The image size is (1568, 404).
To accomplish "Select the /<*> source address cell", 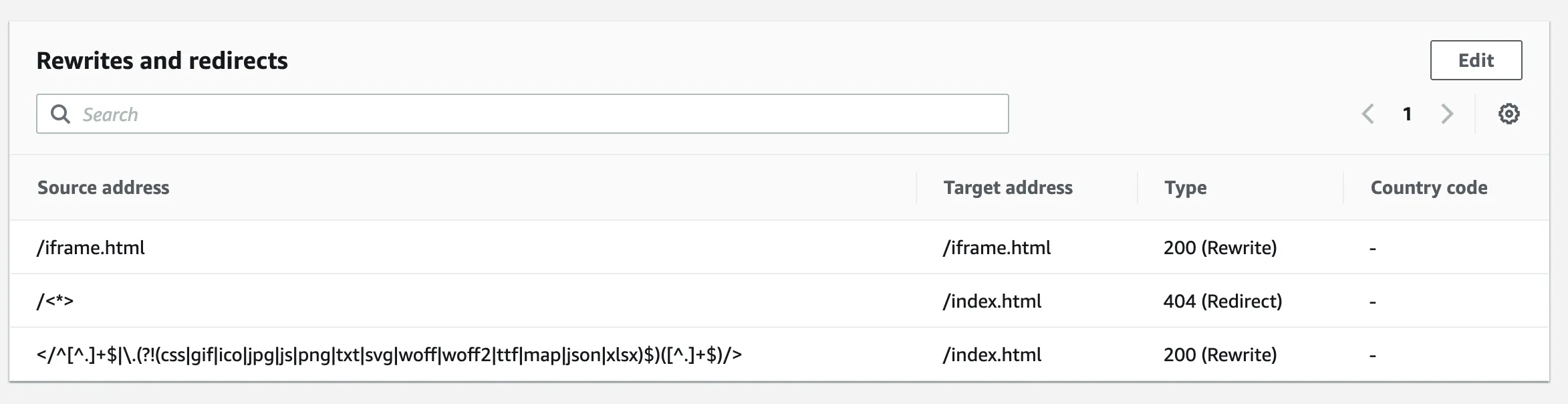I will (55, 301).
